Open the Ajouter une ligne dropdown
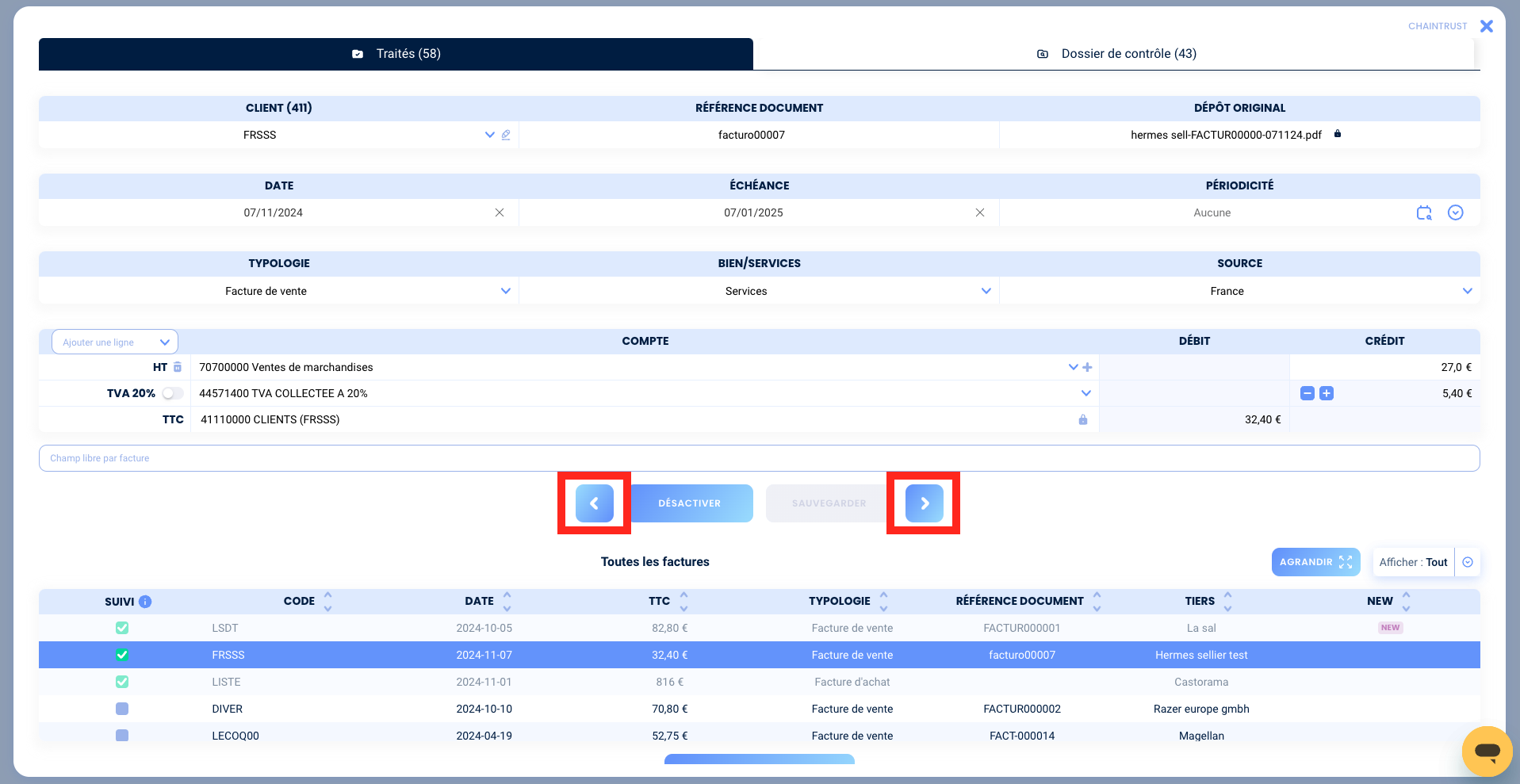The height and width of the screenshot is (784, 1520). [x=115, y=342]
